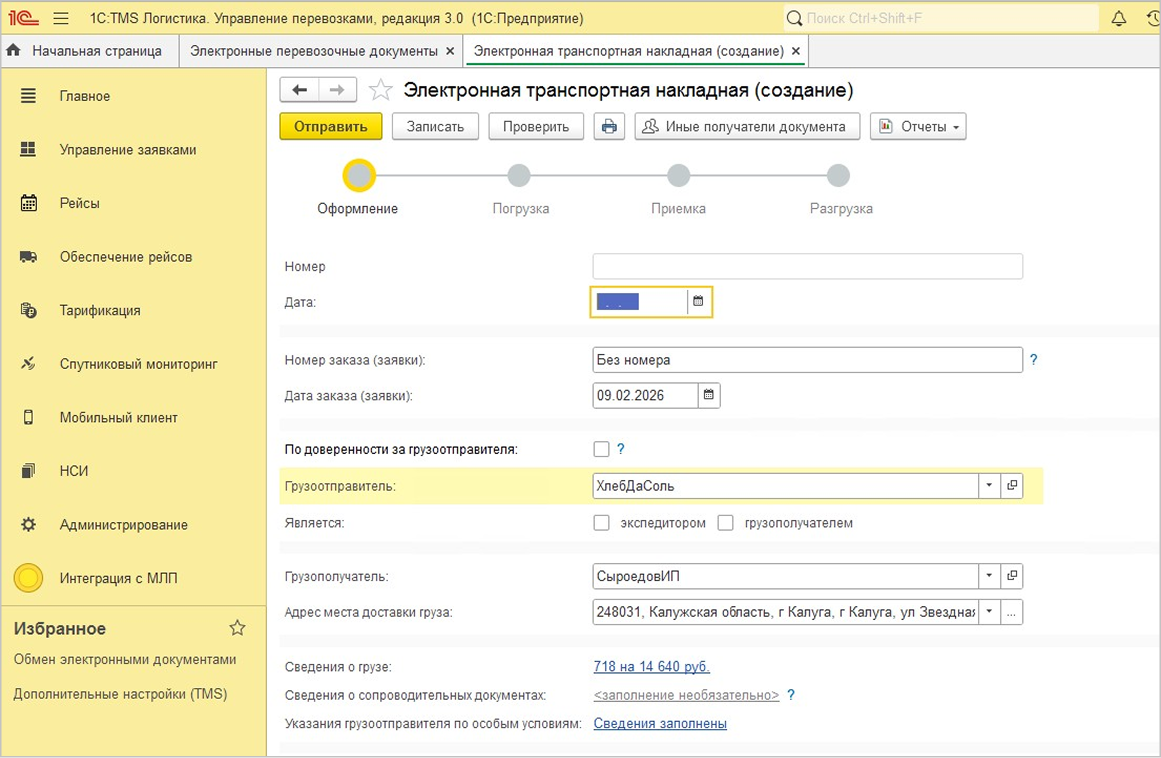Switch to Электронные перевозочные документы tab

[314, 51]
